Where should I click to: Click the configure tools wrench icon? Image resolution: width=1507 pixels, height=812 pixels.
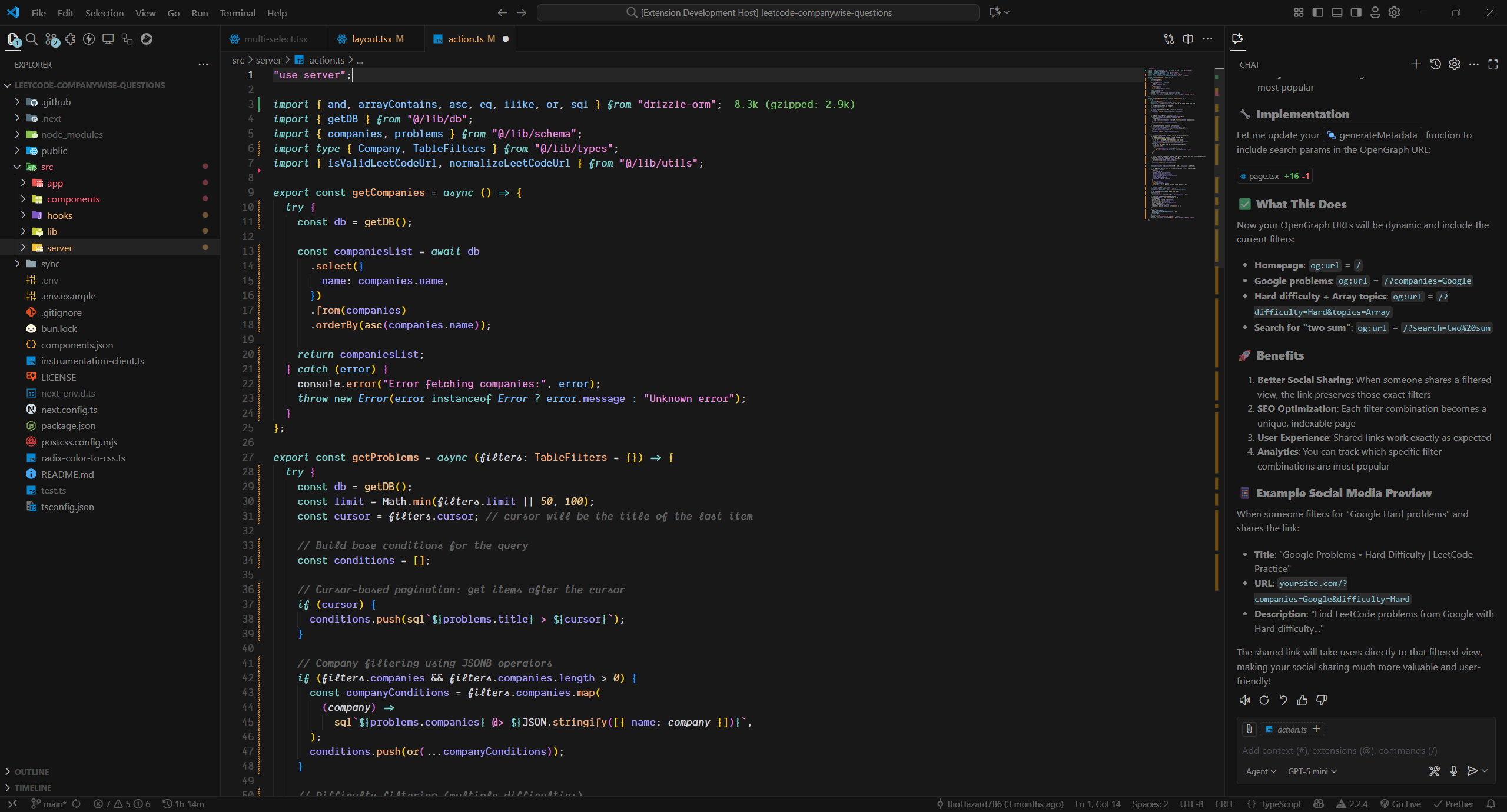1434,771
